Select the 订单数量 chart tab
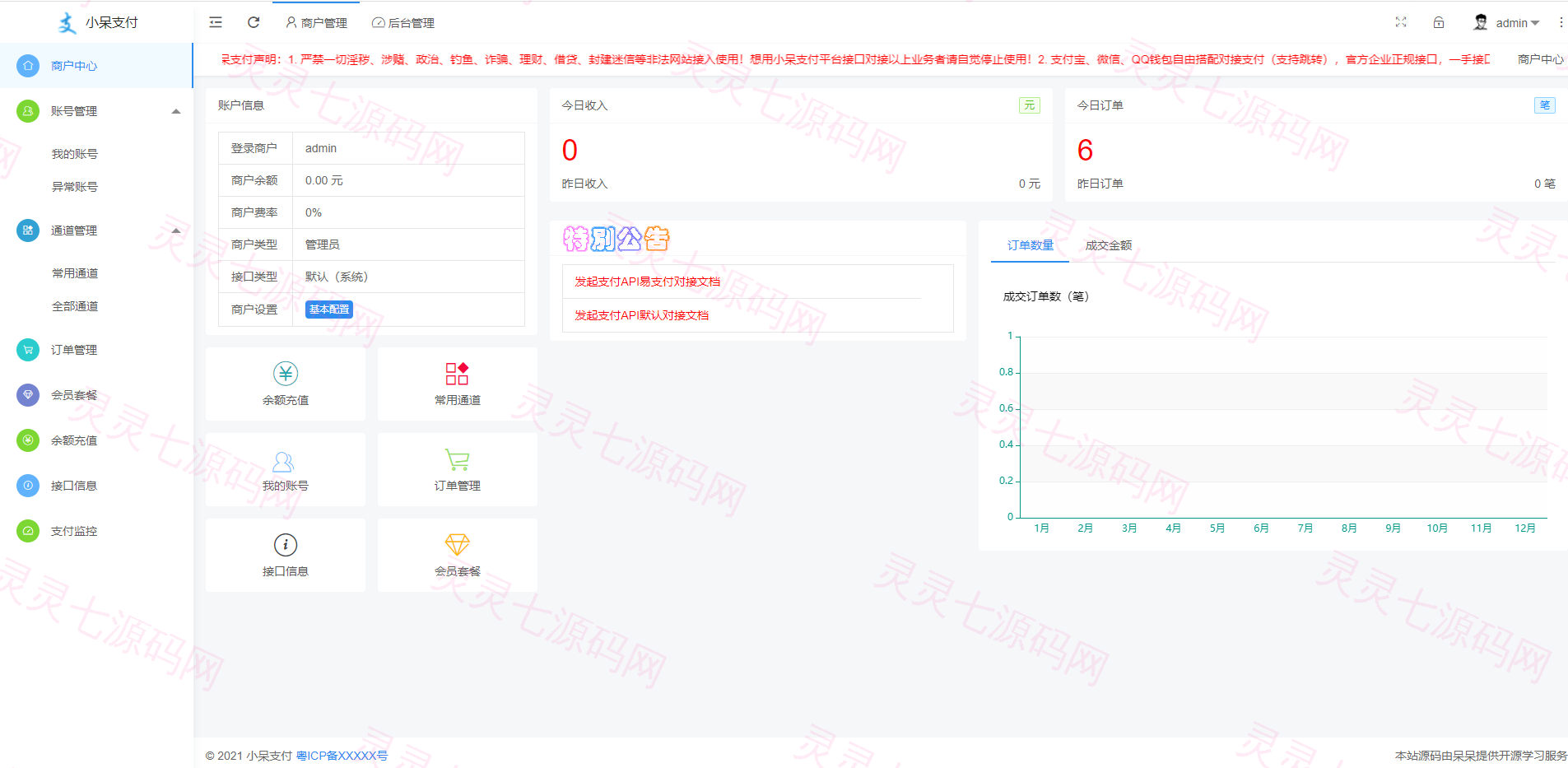 tap(1031, 245)
